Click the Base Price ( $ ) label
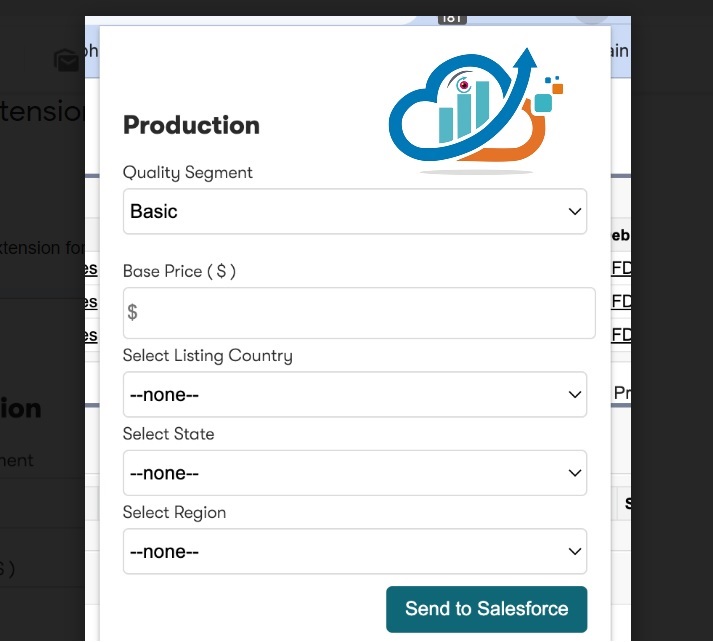This screenshot has width=713, height=642. (x=179, y=271)
